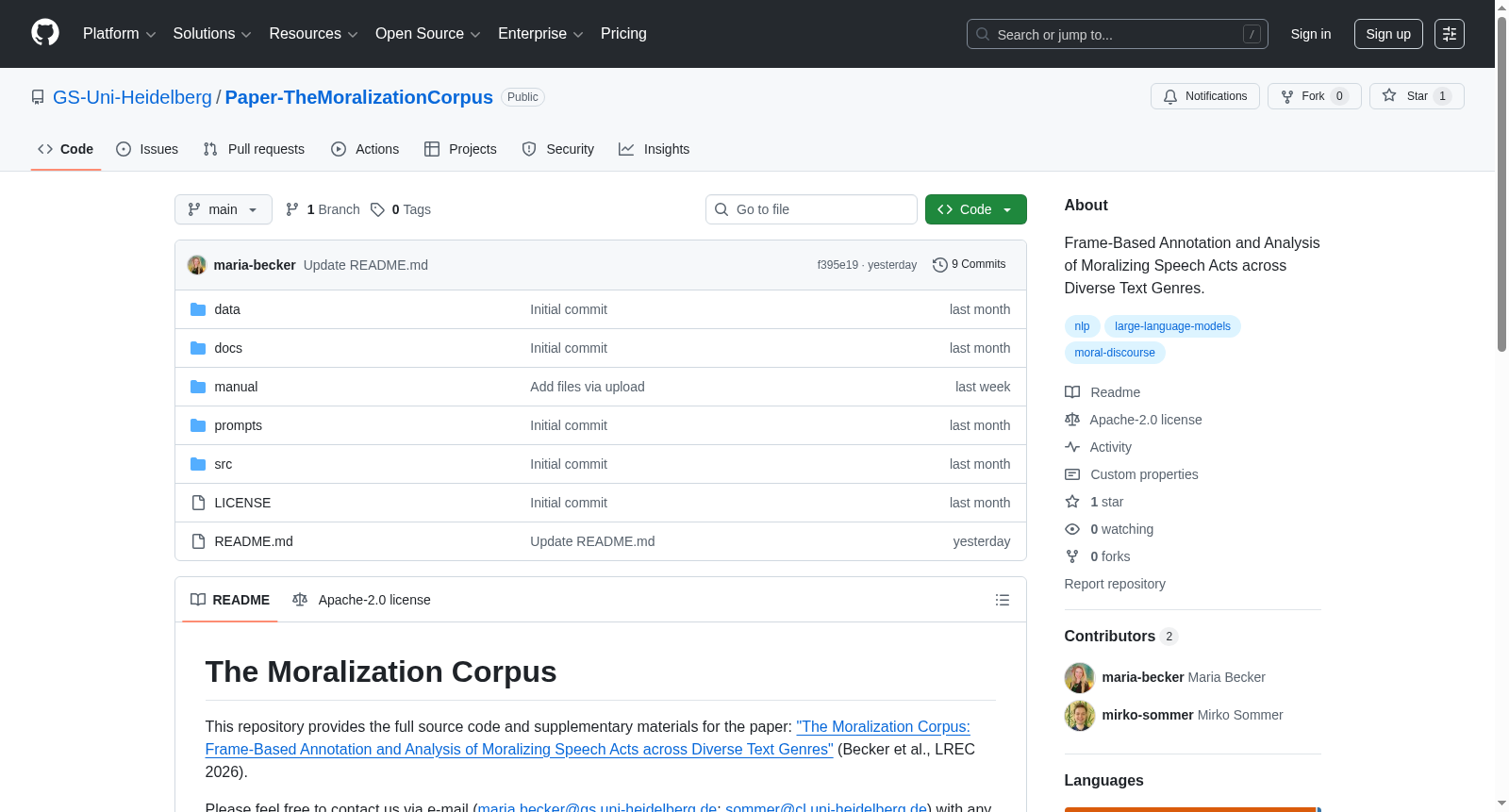Open the GitHub homepage logo

pos(45,33)
